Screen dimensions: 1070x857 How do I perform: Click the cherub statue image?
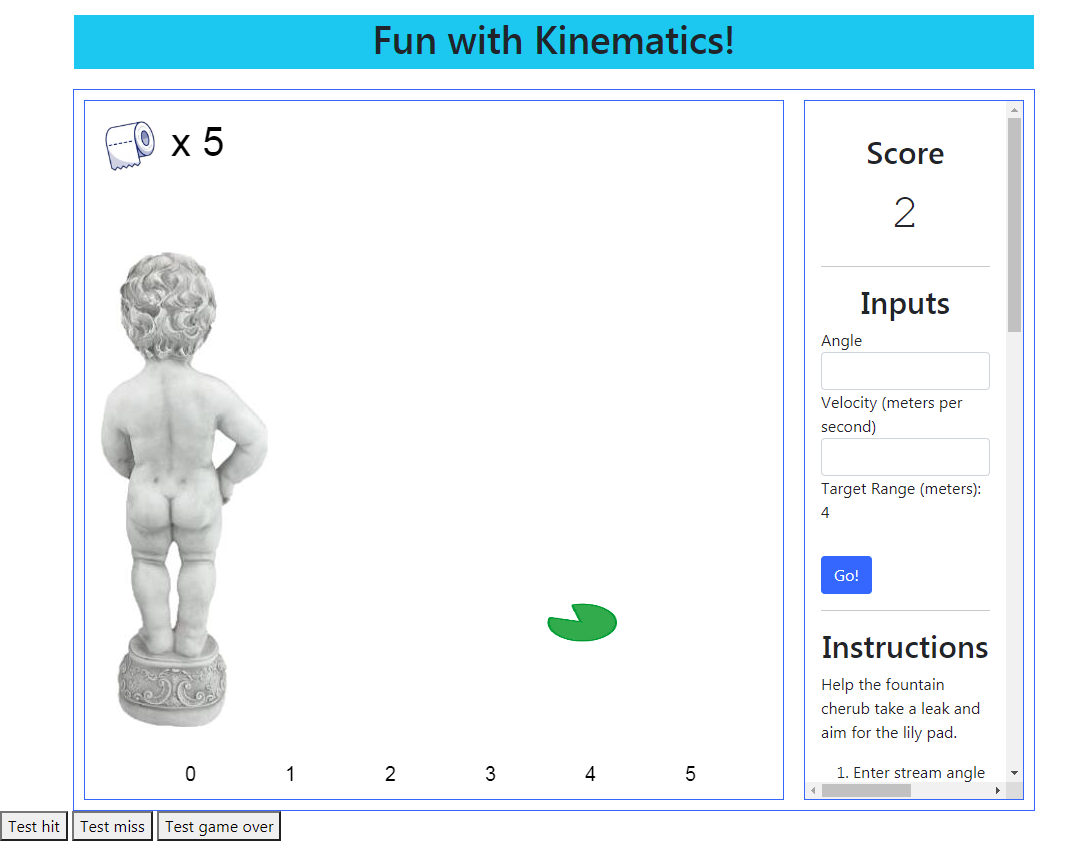point(184,489)
